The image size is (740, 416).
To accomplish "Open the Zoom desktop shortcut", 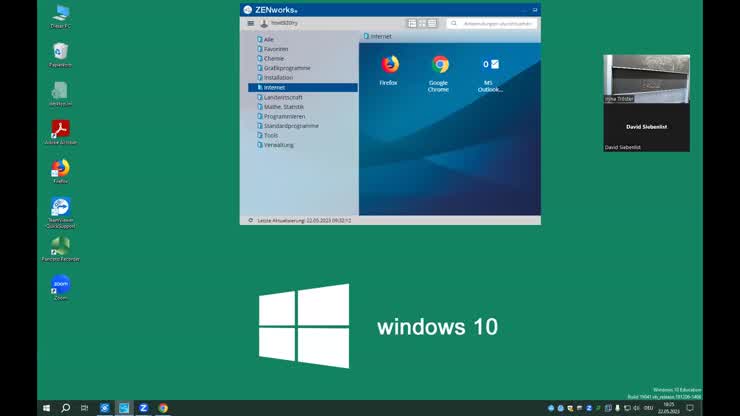I will click(60, 288).
